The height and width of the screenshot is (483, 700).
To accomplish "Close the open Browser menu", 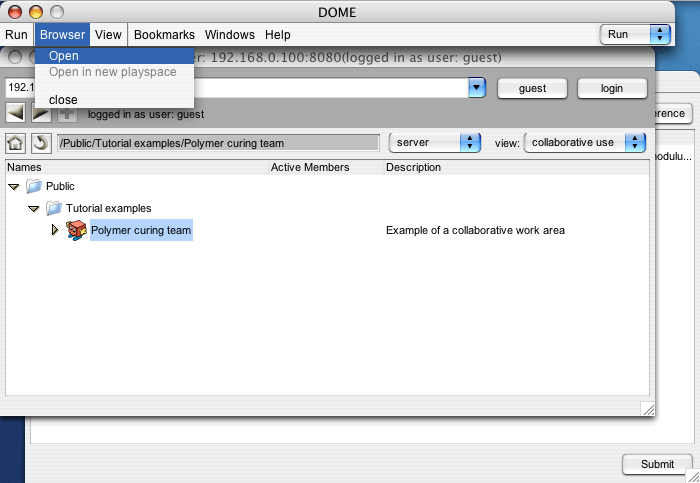I will pyautogui.click(x=62, y=35).
